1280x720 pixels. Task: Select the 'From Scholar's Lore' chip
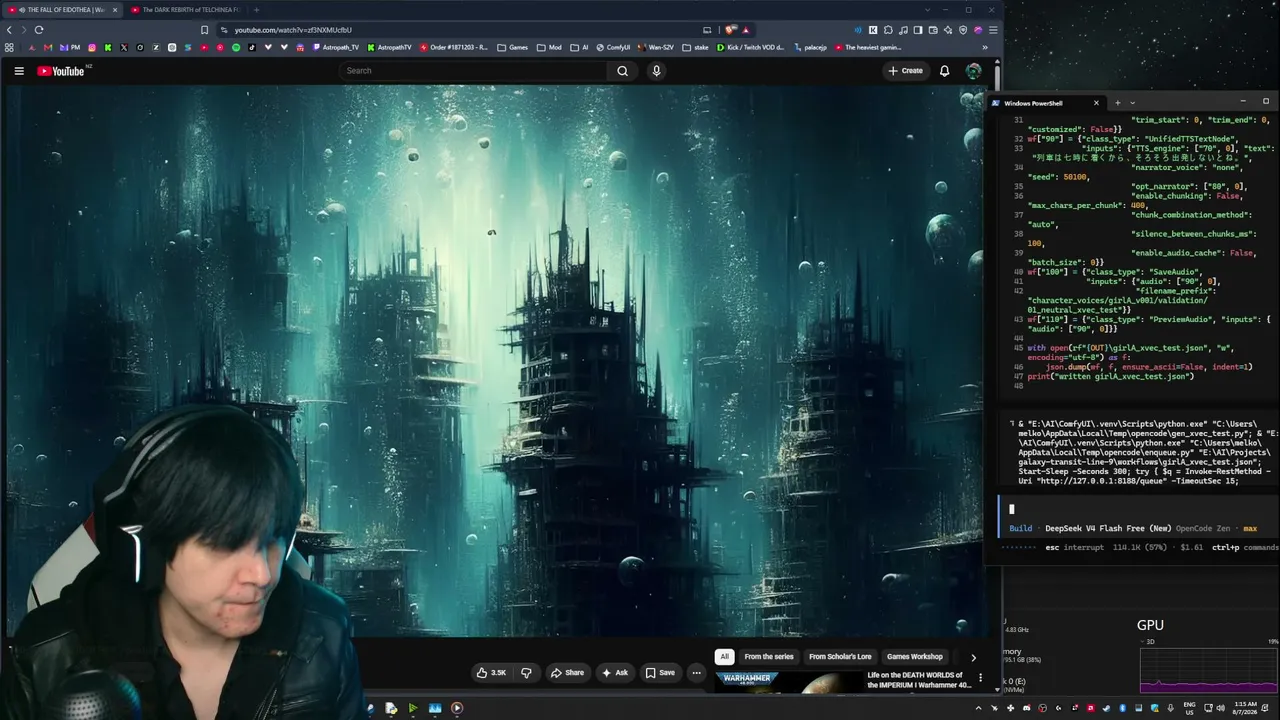tap(840, 657)
